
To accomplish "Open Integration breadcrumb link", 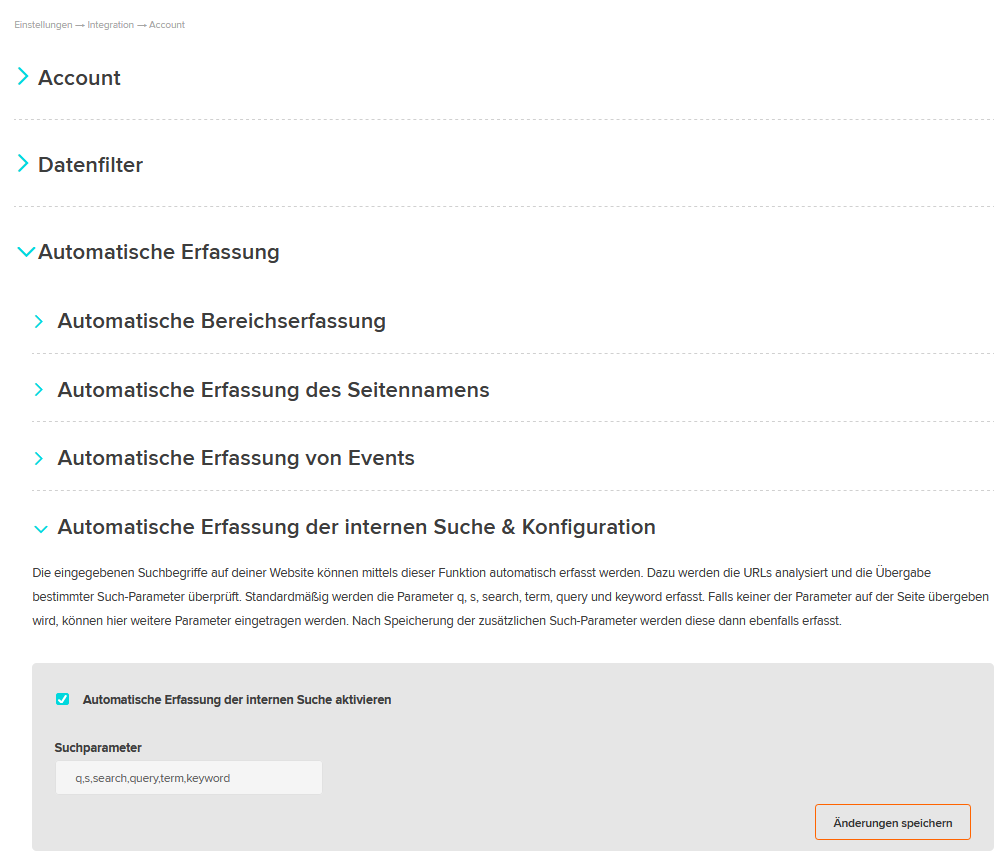I will 110,25.
